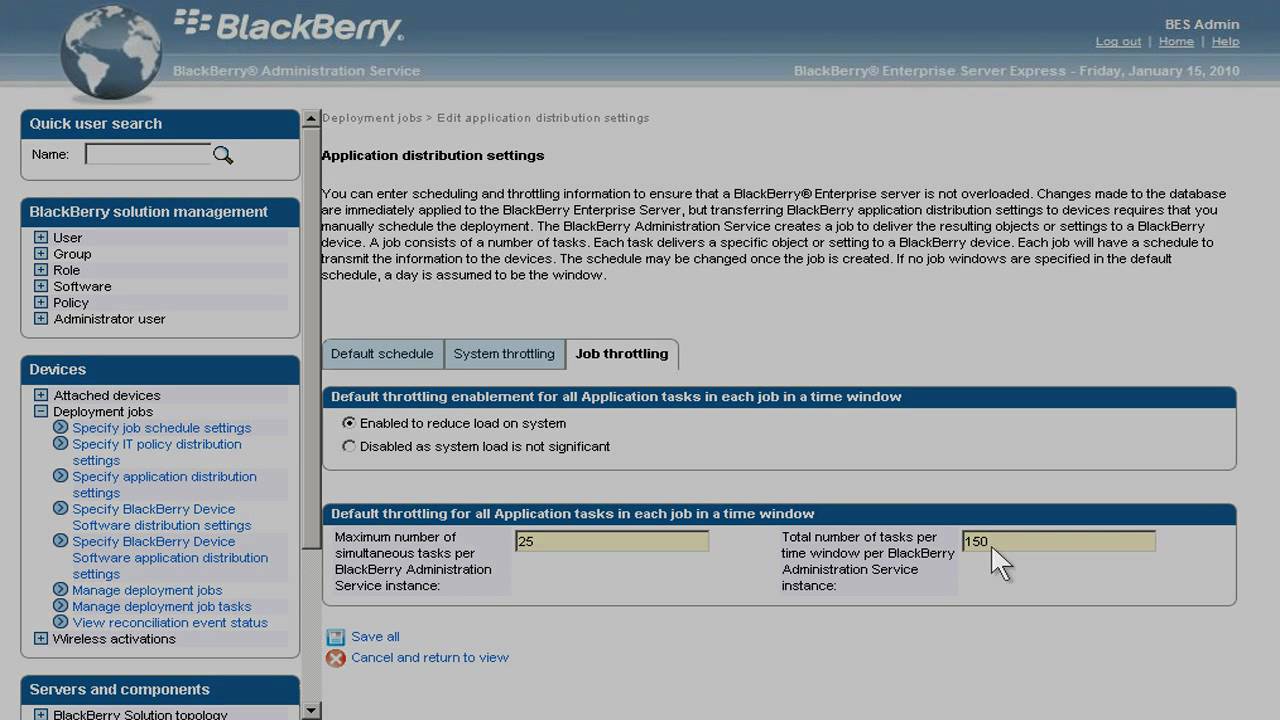Open View reconciliation event status link

[170, 622]
